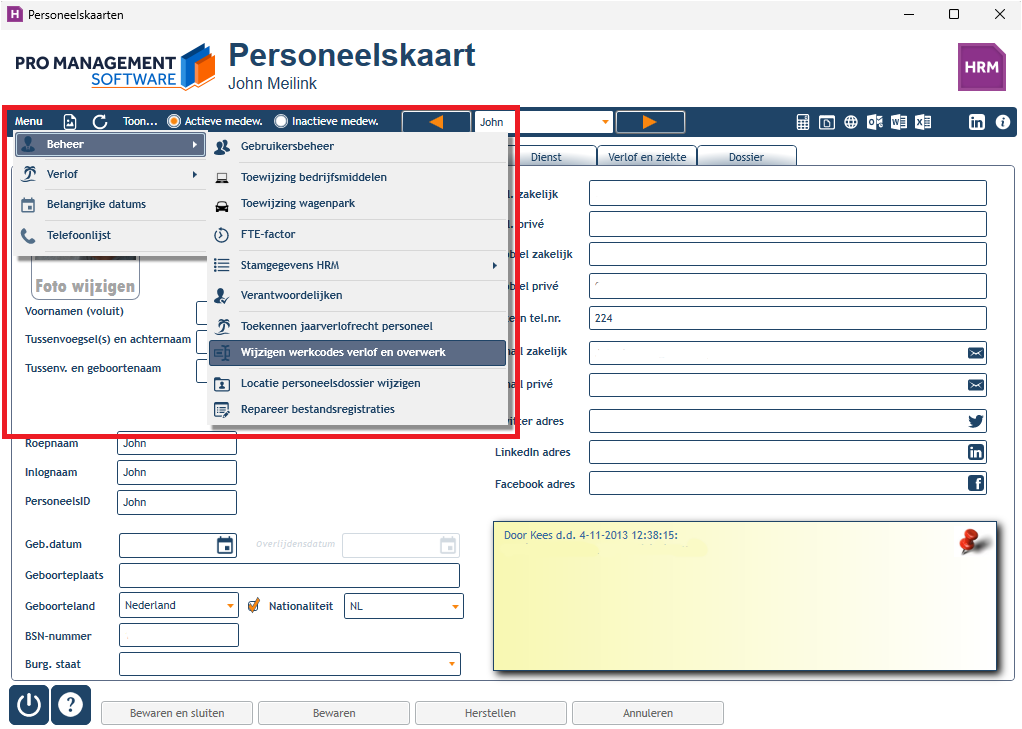This screenshot has width=1022, height=729.
Task: Click the Bewaren en sluiten button
Action: coord(177,713)
